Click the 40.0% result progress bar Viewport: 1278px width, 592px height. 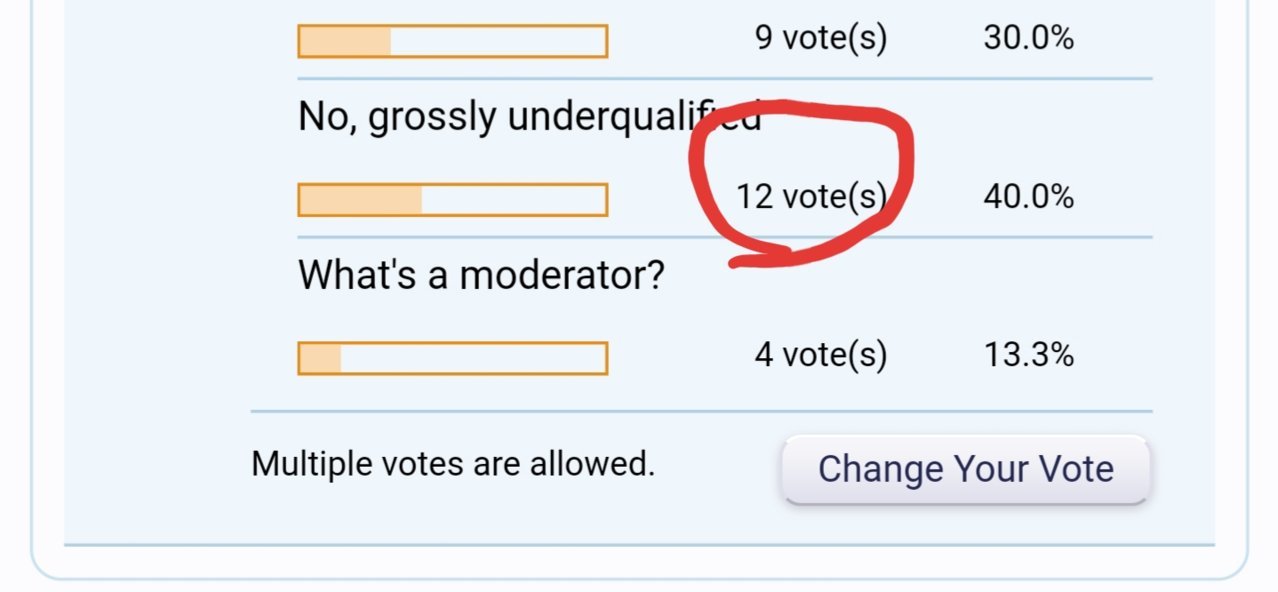453,199
